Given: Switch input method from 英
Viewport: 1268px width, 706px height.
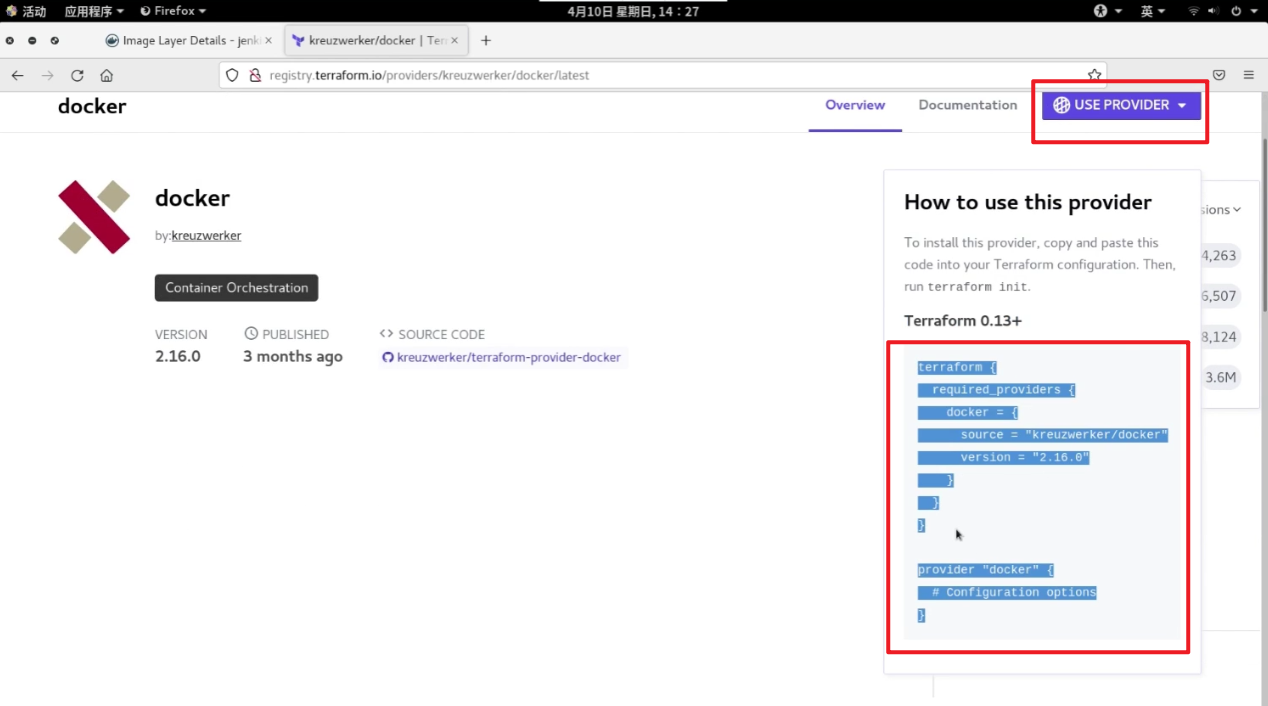Looking at the screenshot, I should [x=1153, y=11].
